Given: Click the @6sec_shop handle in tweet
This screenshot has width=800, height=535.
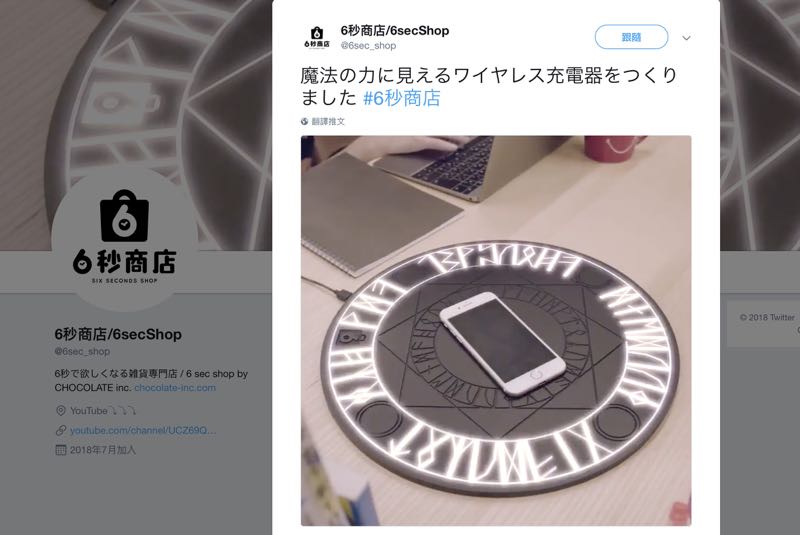Looking at the screenshot, I should (x=368, y=45).
